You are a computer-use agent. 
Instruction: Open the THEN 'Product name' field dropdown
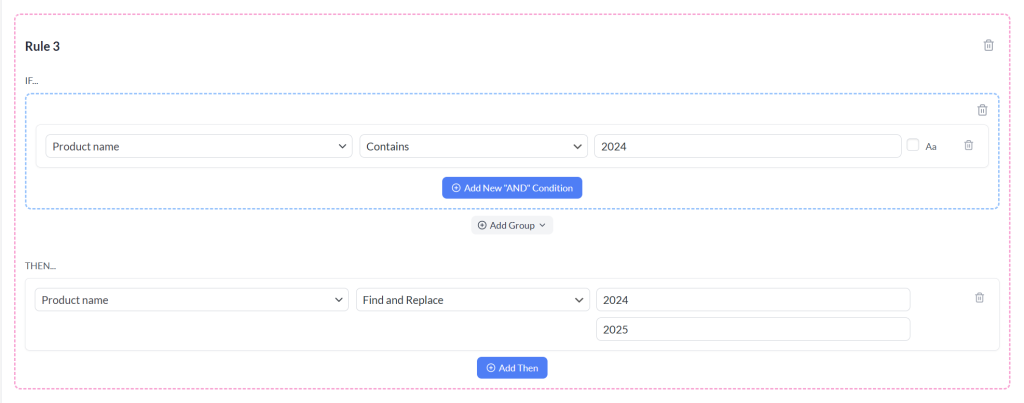click(191, 300)
